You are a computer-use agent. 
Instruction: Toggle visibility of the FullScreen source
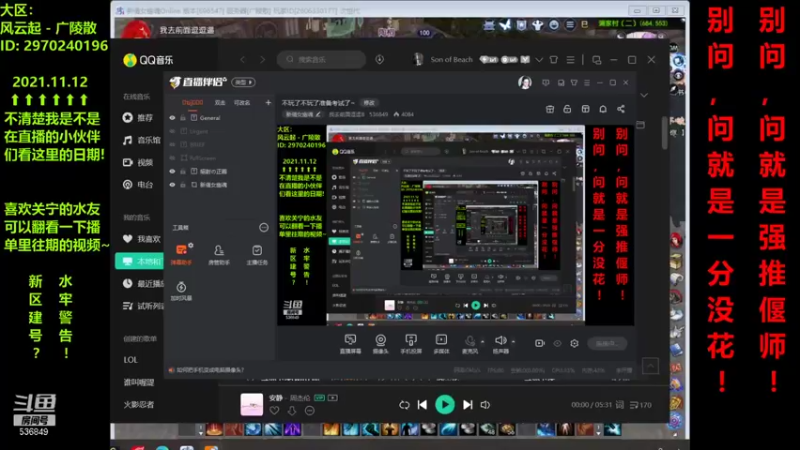(x=172, y=158)
